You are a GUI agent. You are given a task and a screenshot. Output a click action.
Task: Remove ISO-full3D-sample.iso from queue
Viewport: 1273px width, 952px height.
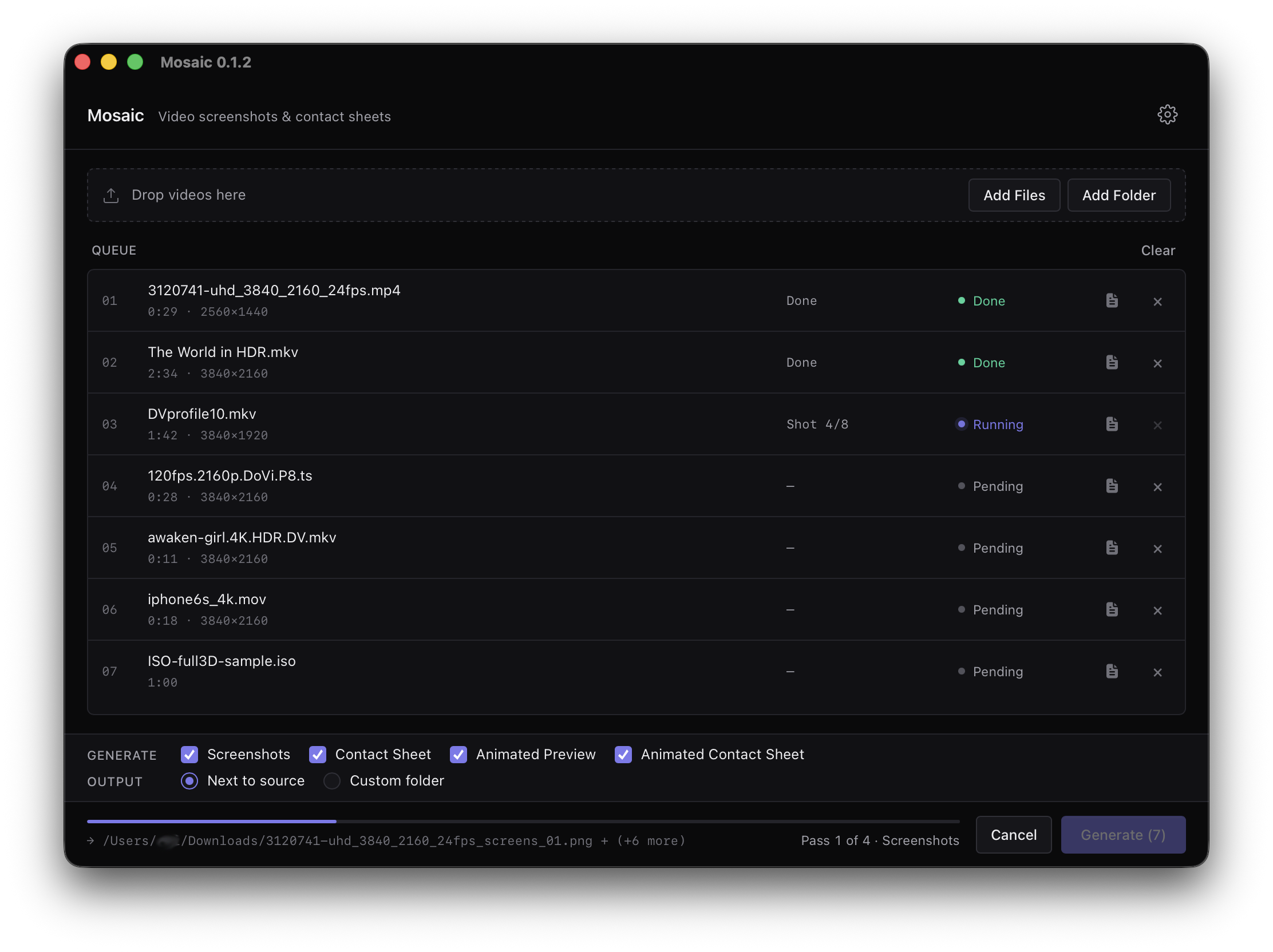pos(1157,672)
